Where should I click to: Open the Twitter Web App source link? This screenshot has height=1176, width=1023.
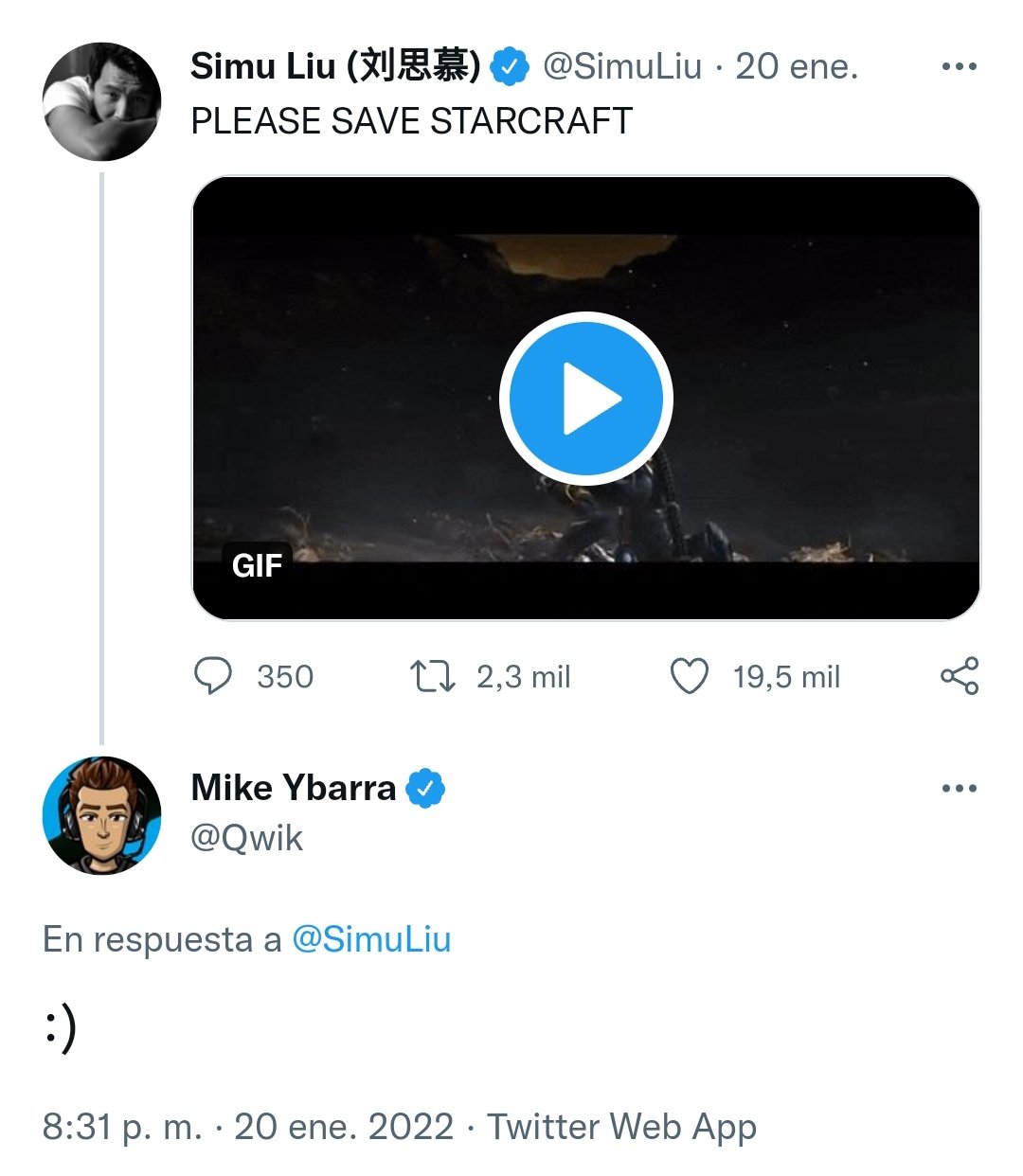(621, 1127)
